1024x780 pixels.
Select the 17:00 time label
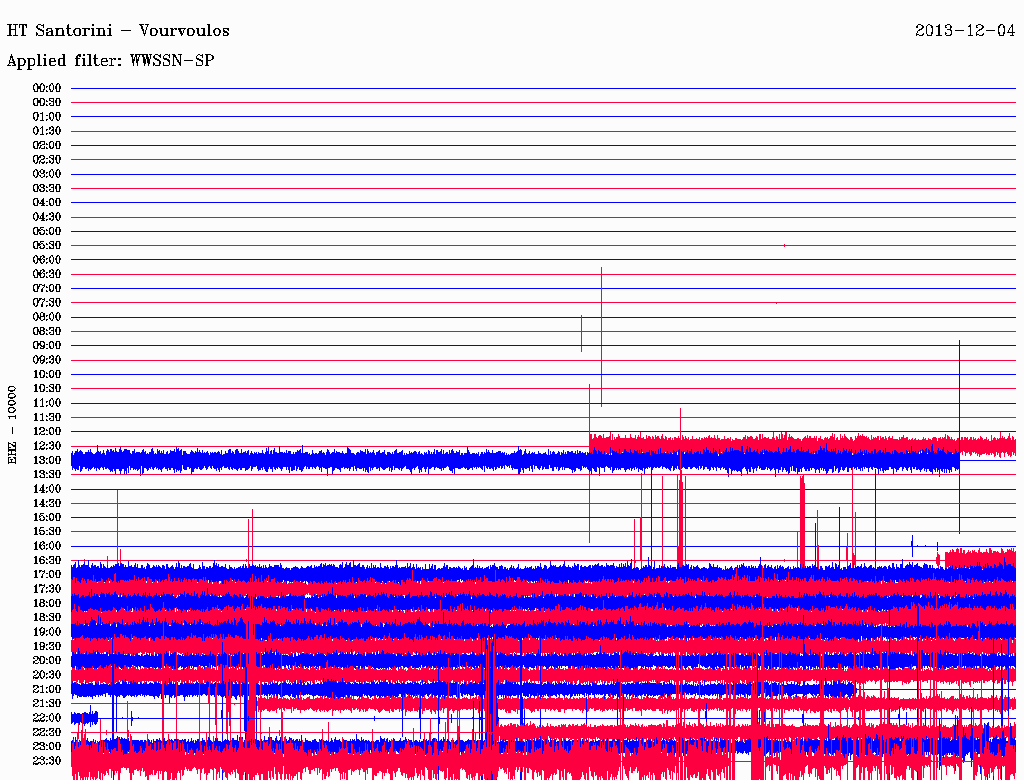tap(47, 575)
